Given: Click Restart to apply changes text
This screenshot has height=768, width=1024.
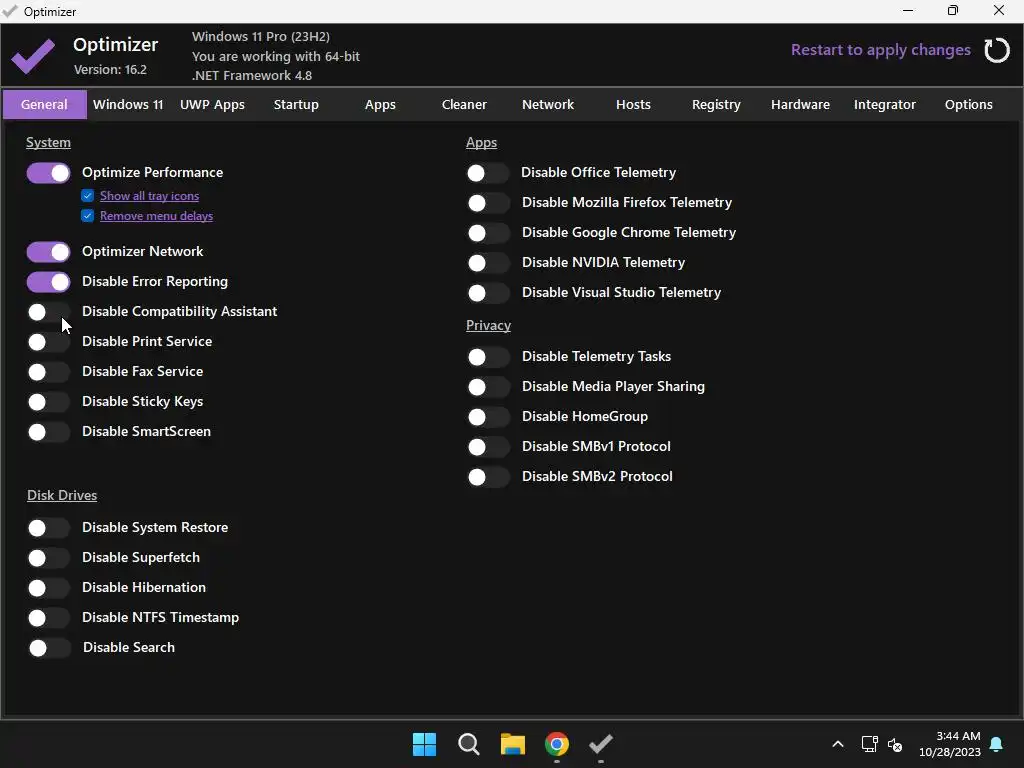Looking at the screenshot, I should point(881,50).
